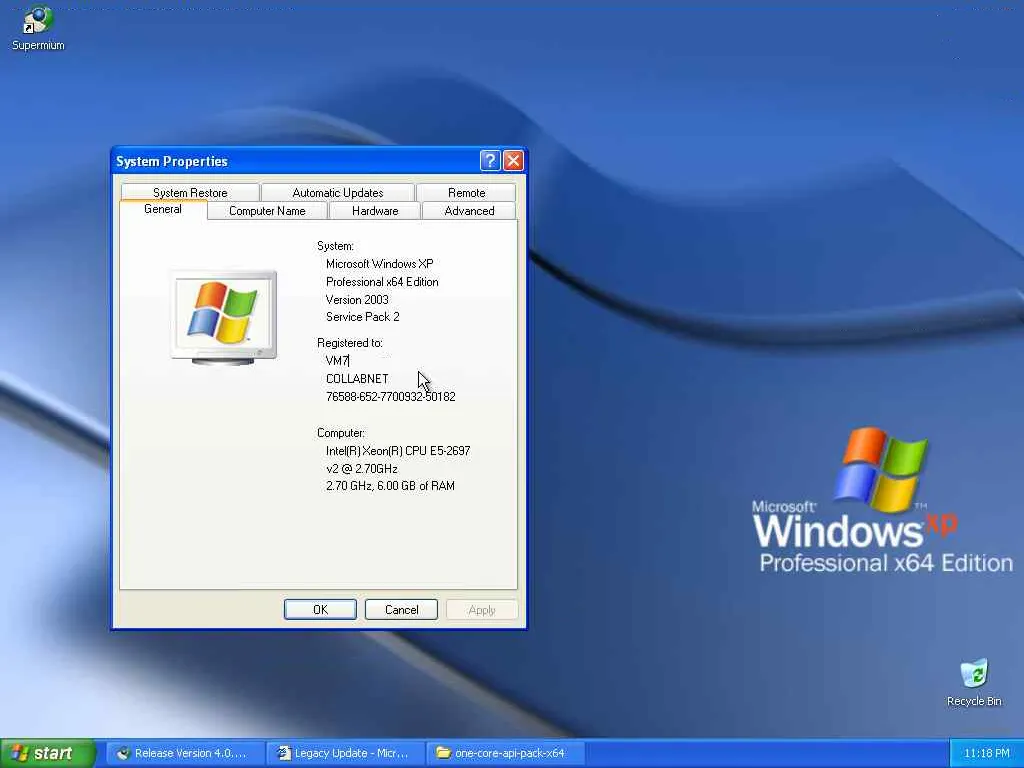Click the Computer: label
Screen dimensions: 1024x768
point(341,433)
